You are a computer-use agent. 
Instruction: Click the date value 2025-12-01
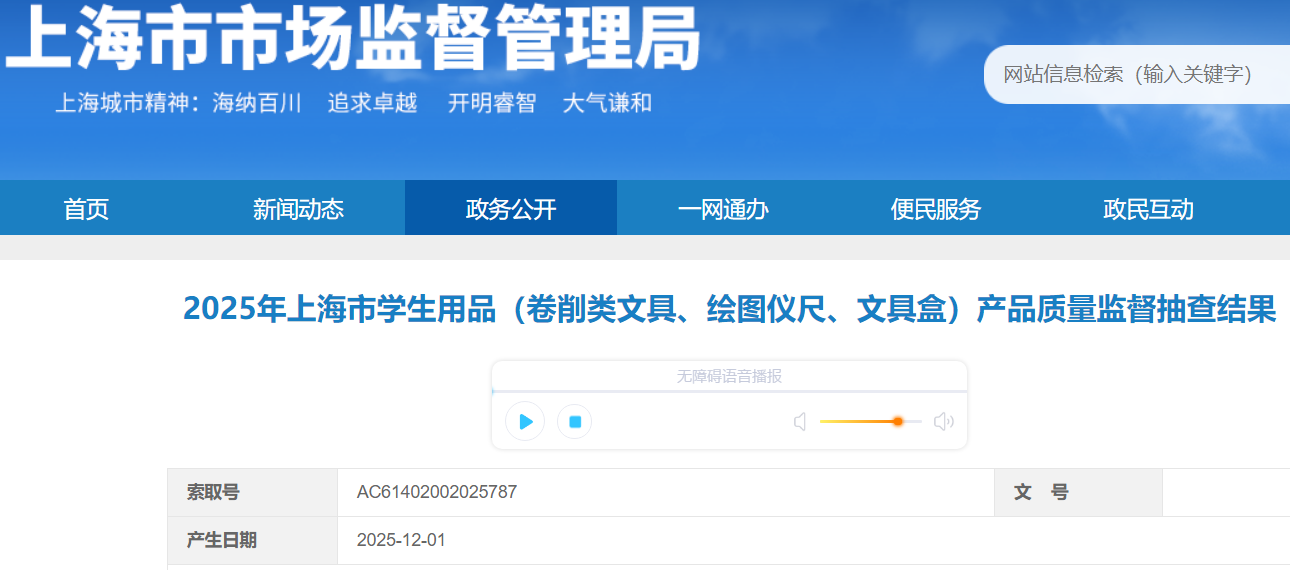coord(401,540)
